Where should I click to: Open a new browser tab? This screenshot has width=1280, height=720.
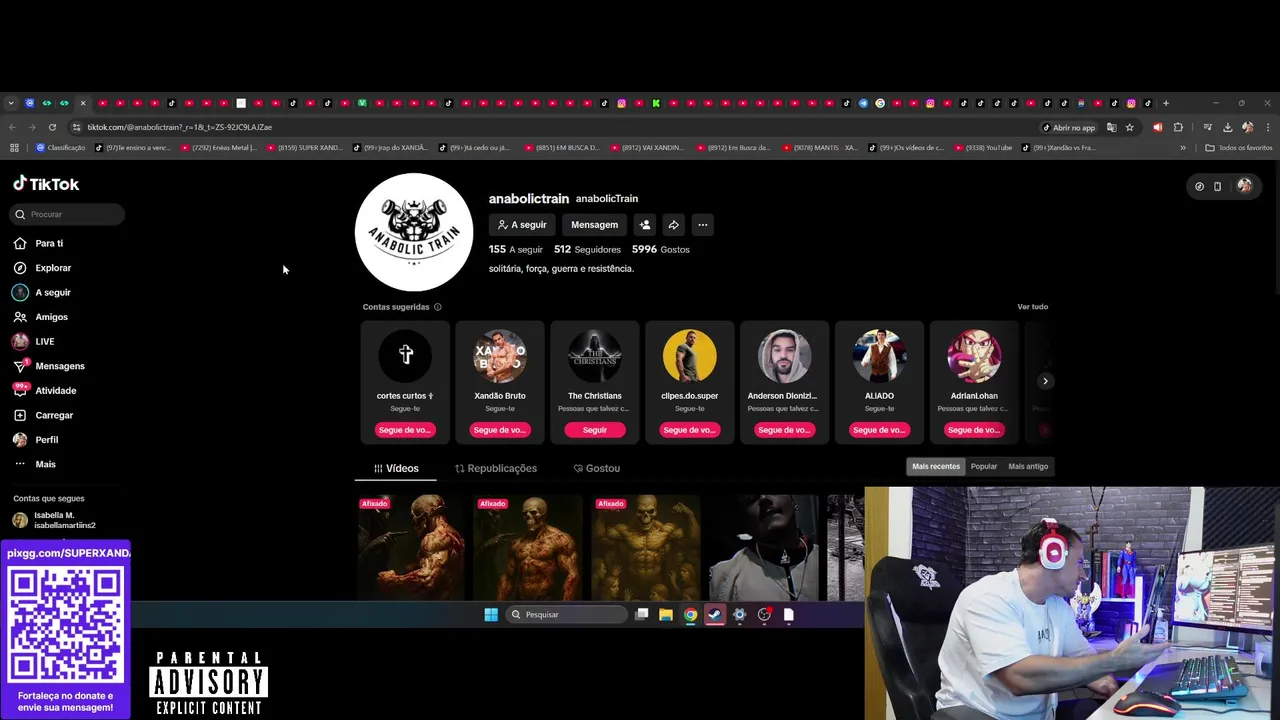coord(1166,103)
